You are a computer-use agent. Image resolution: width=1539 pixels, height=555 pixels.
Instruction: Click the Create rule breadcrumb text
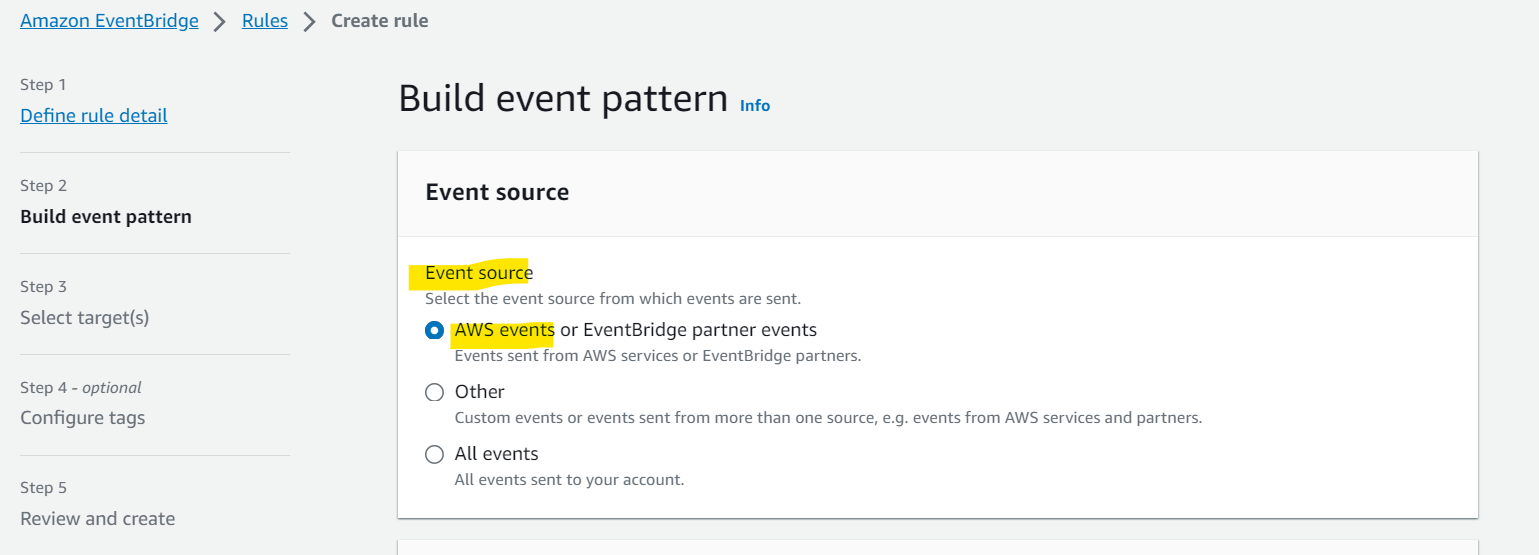point(380,21)
